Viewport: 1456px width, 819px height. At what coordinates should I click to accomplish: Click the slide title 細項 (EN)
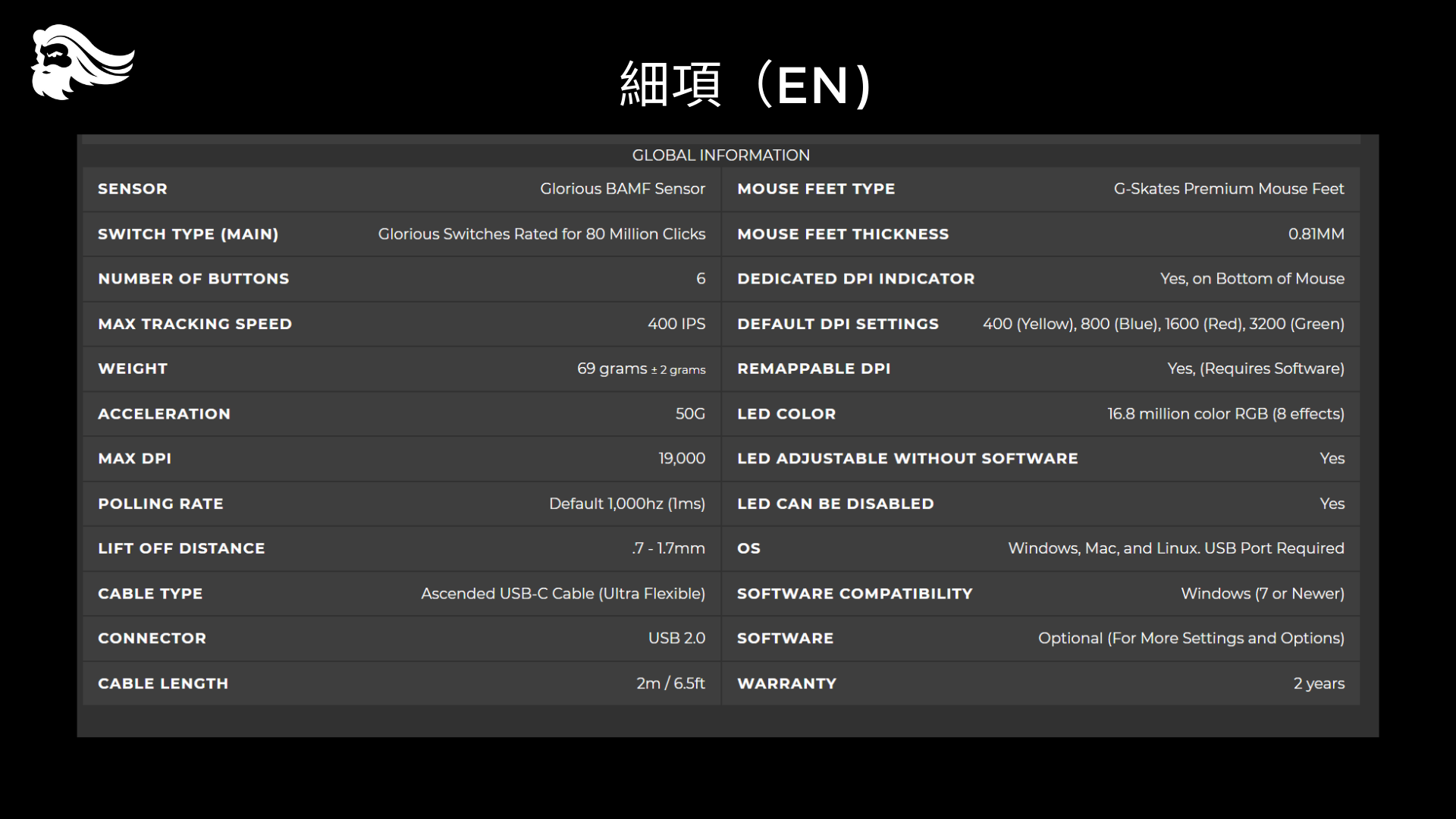pos(746,85)
